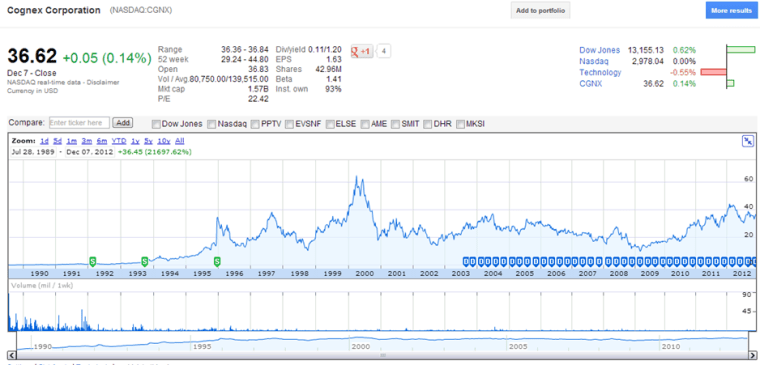Click the Mkt cap value 1.57B
The height and width of the screenshot is (365, 760).
pyautogui.click(x=258, y=89)
